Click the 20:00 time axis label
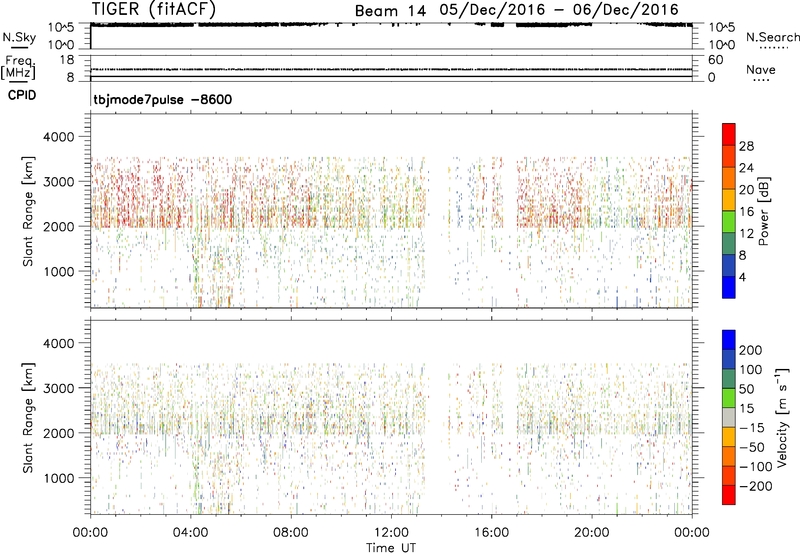The height and width of the screenshot is (554, 800). (591, 533)
